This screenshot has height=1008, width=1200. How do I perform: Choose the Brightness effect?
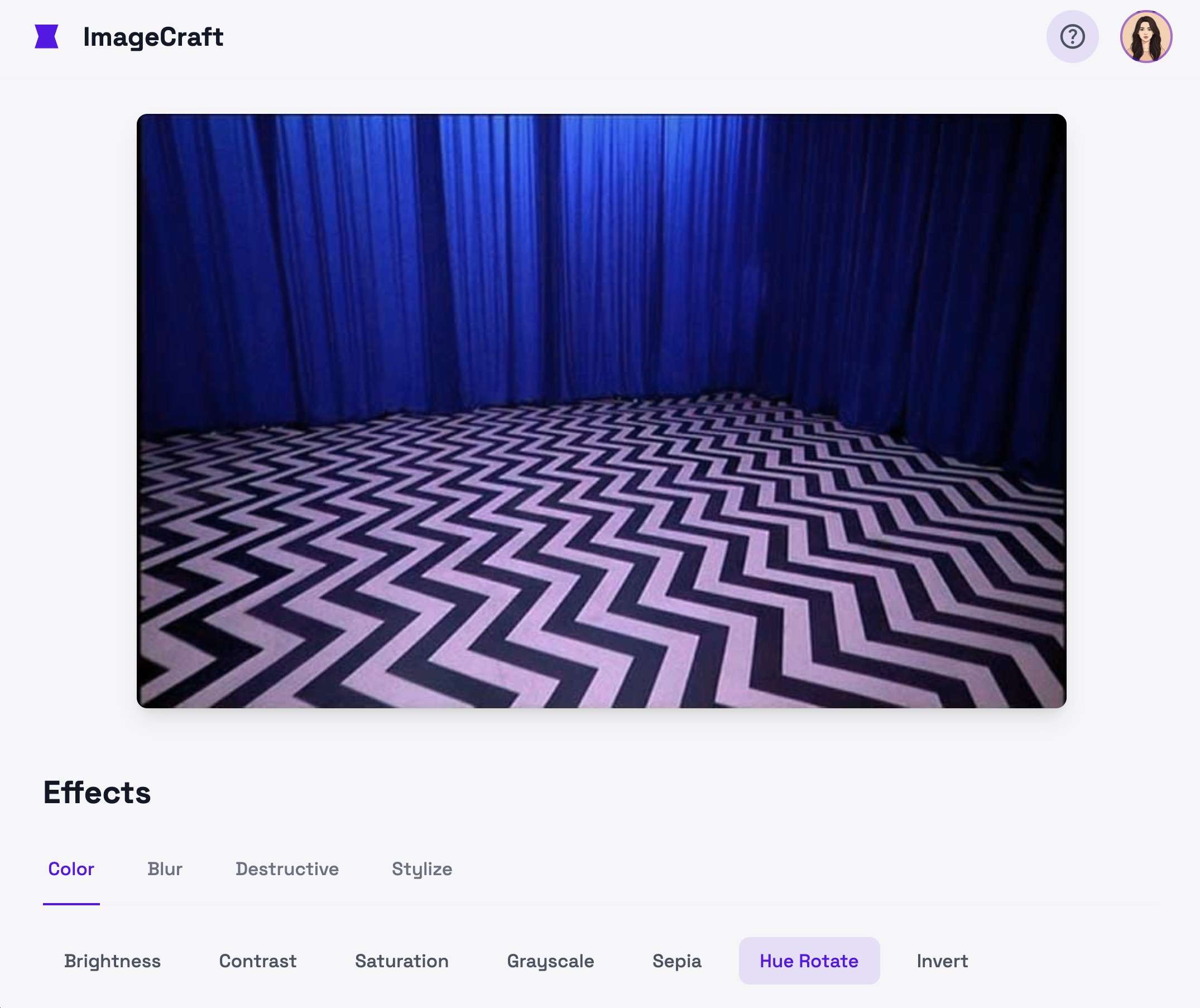point(112,961)
